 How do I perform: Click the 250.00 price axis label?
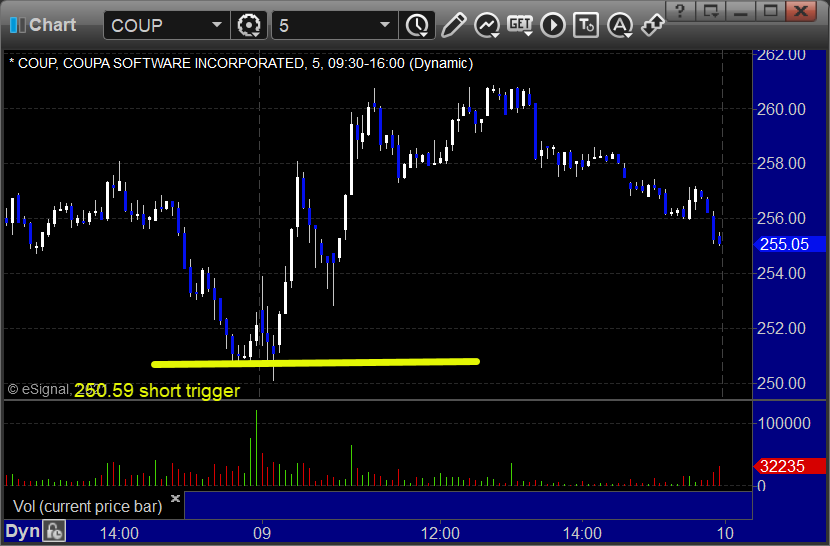coord(781,383)
